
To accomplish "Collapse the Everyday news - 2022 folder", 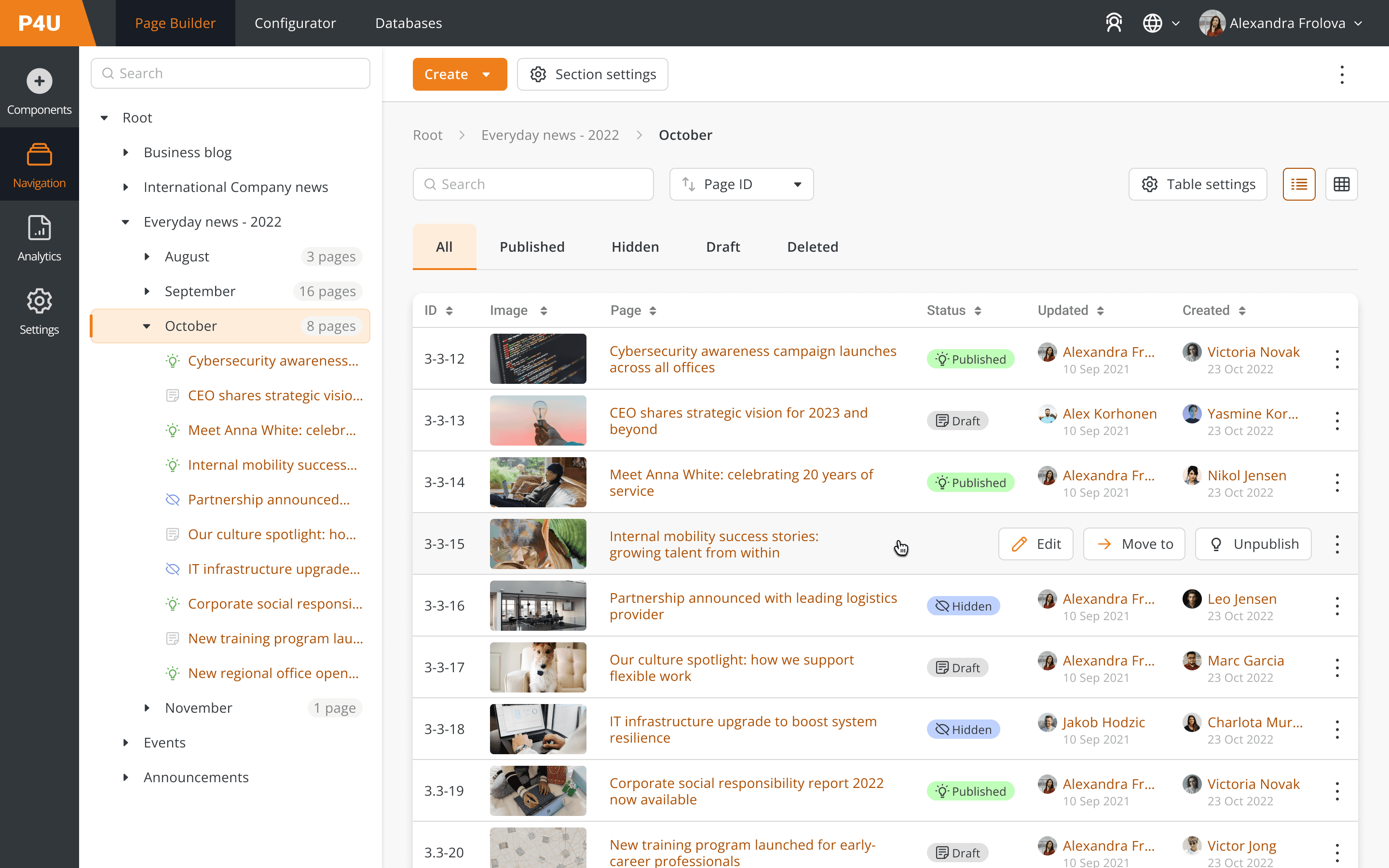I will tap(126, 222).
